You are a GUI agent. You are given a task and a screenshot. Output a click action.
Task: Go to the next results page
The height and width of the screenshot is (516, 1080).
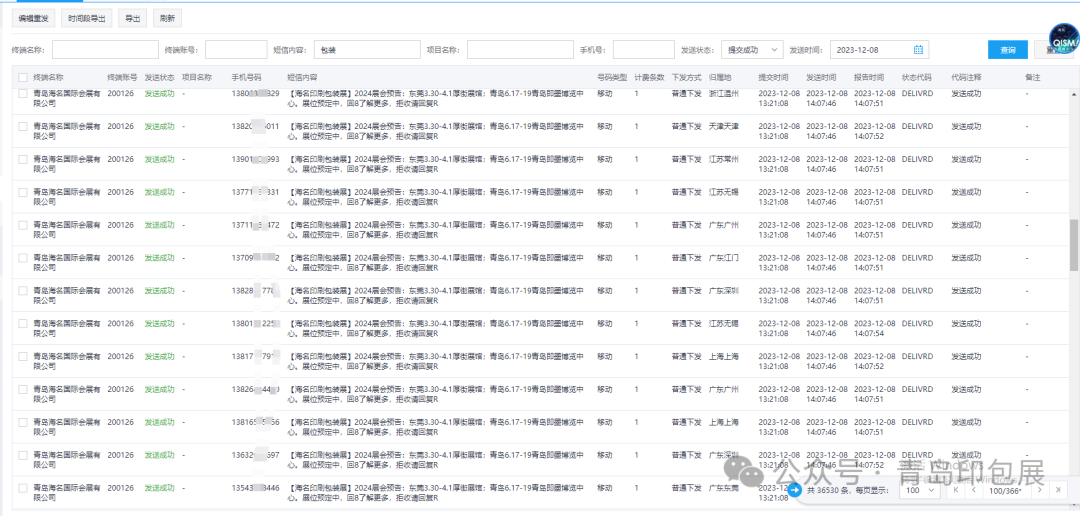[1039, 491]
